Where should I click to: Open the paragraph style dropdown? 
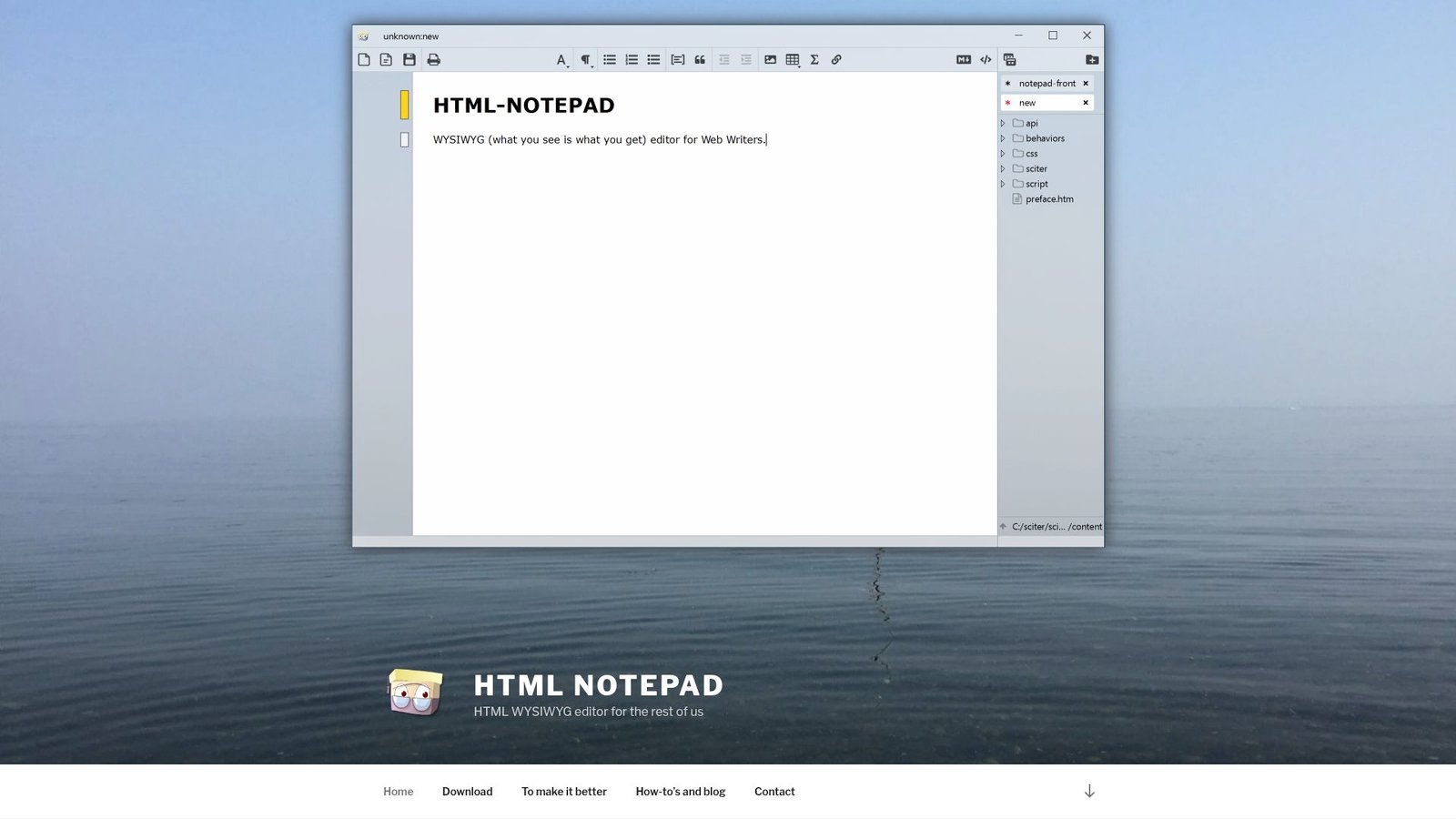586,59
